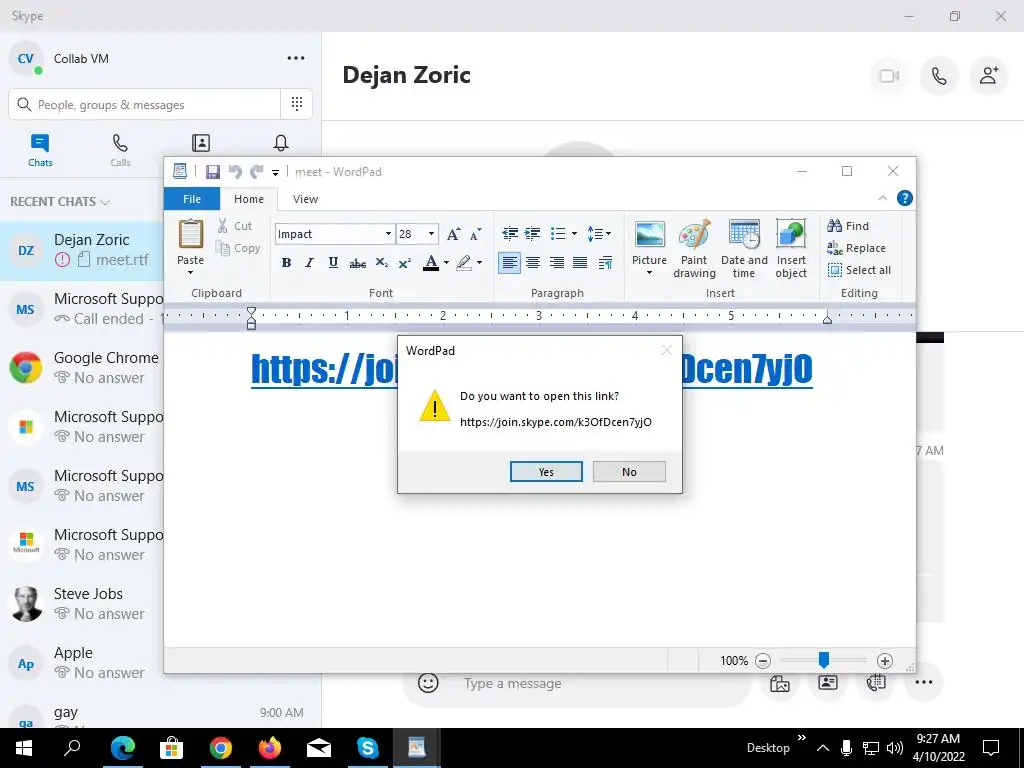Viewport: 1024px width, 768px height.
Task: Open Skype Calls tab
Action: coord(120,150)
